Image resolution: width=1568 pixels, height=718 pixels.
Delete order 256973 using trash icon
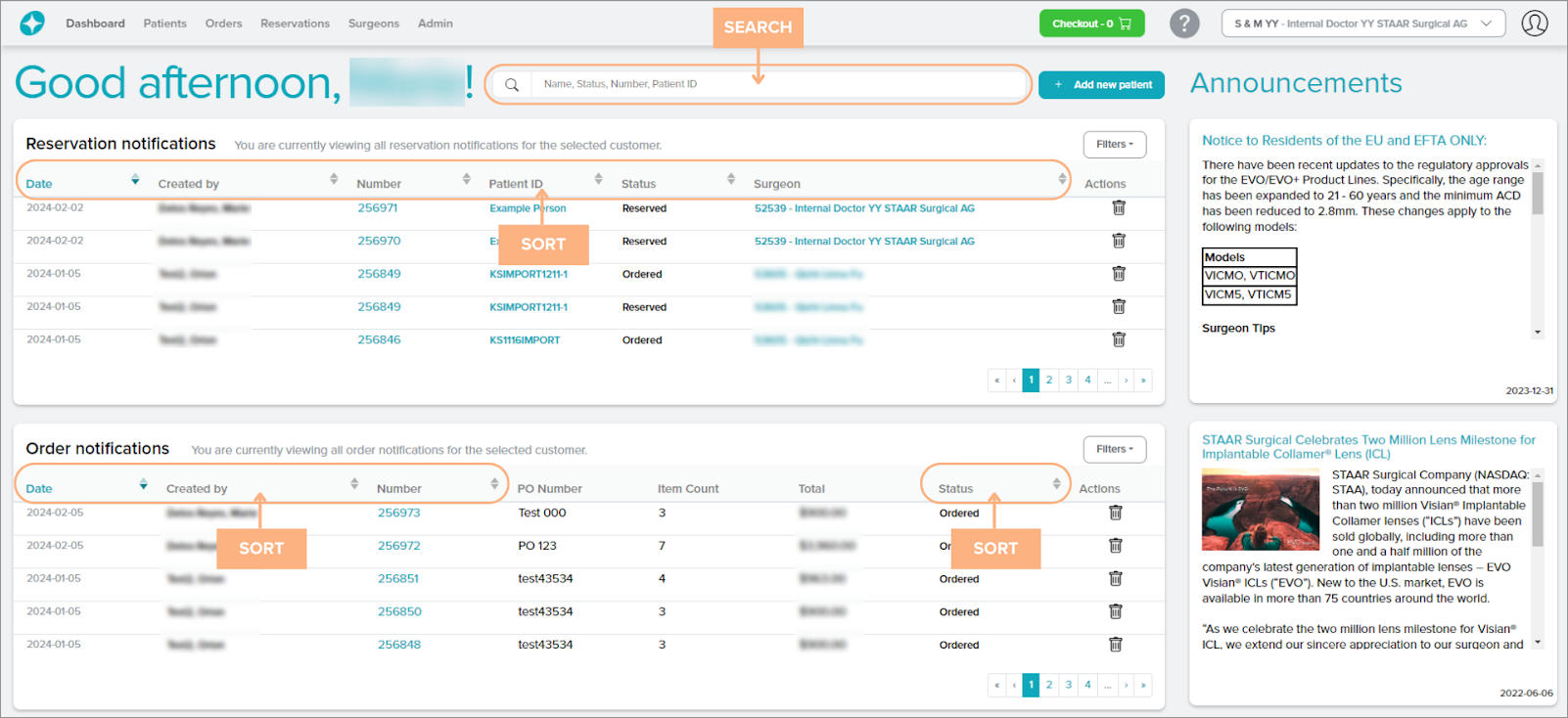click(x=1115, y=513)
